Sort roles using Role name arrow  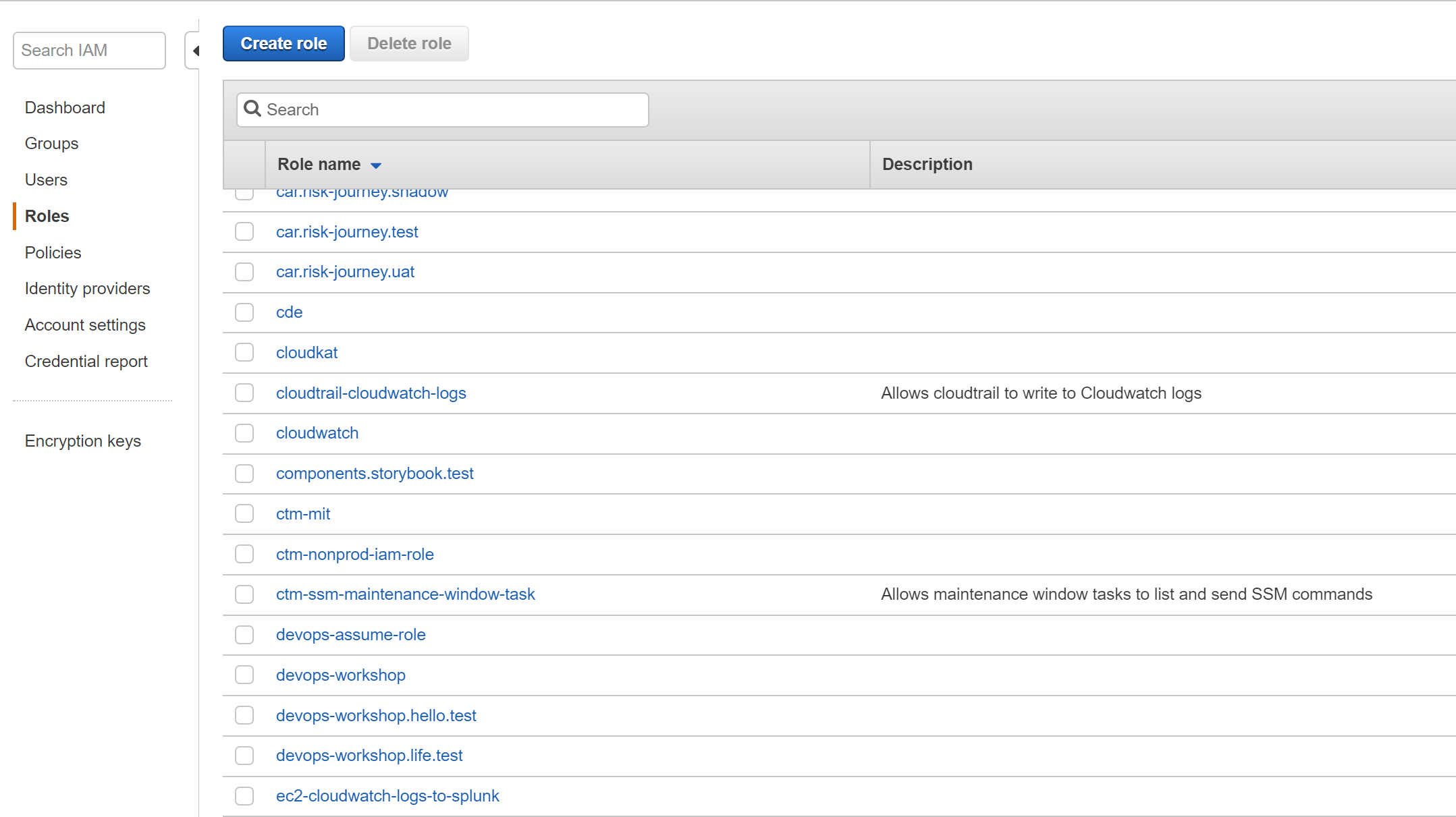376,165
